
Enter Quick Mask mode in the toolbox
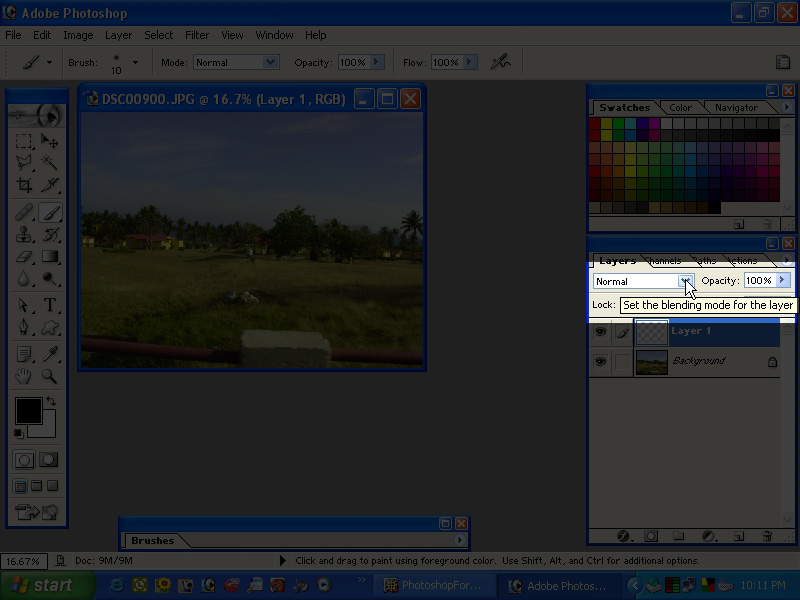point(50,460)
